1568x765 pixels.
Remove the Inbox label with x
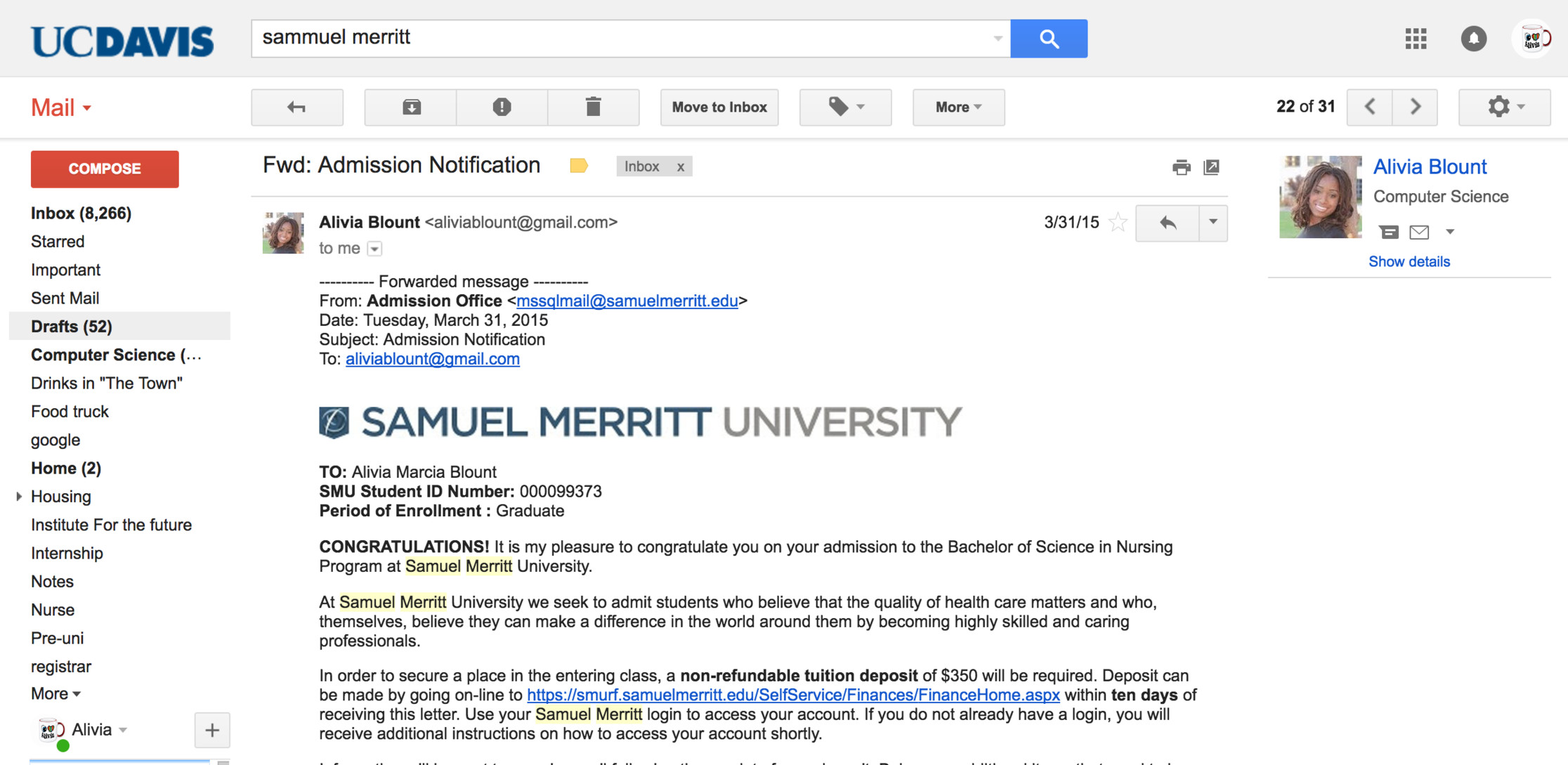click(x=680, y=166)
